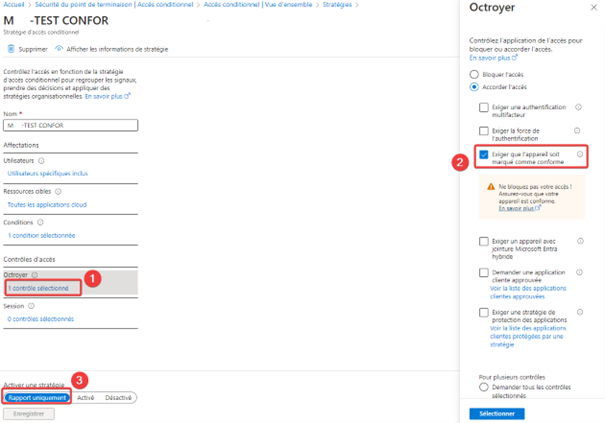This screenshot has height=423, width=605.
Task: Close the Octroyer panel with X
Action: [x=593, y=7]
